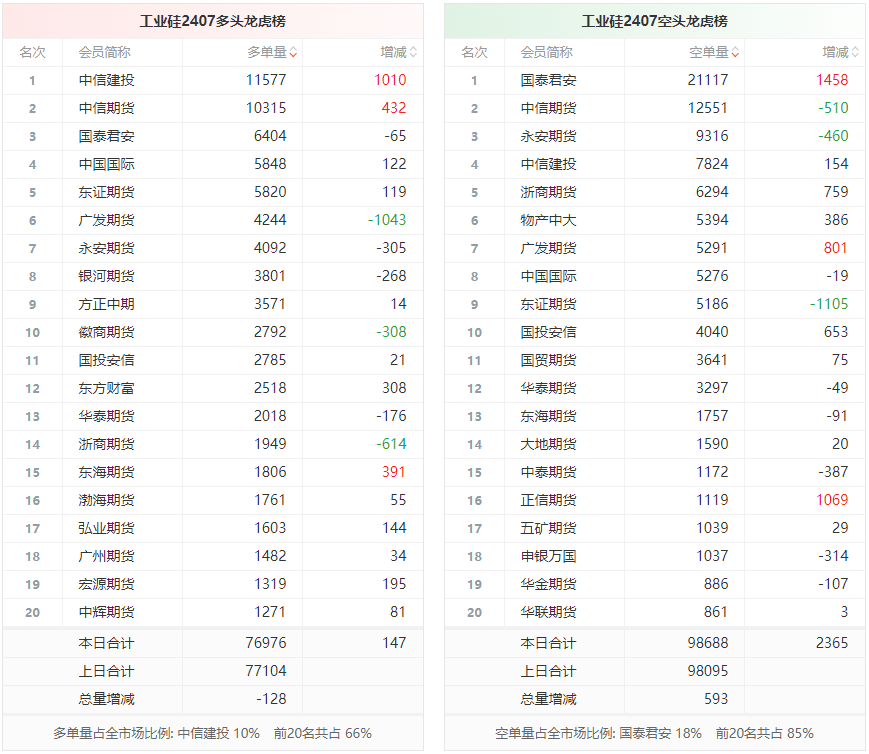Click 东证期货 short change value -1105

pyautogui.click(x=829, y=304)
